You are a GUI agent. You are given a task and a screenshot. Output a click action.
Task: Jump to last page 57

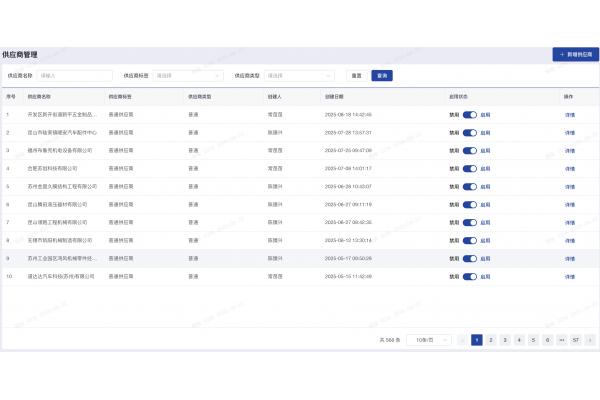(x=576, y=340)
